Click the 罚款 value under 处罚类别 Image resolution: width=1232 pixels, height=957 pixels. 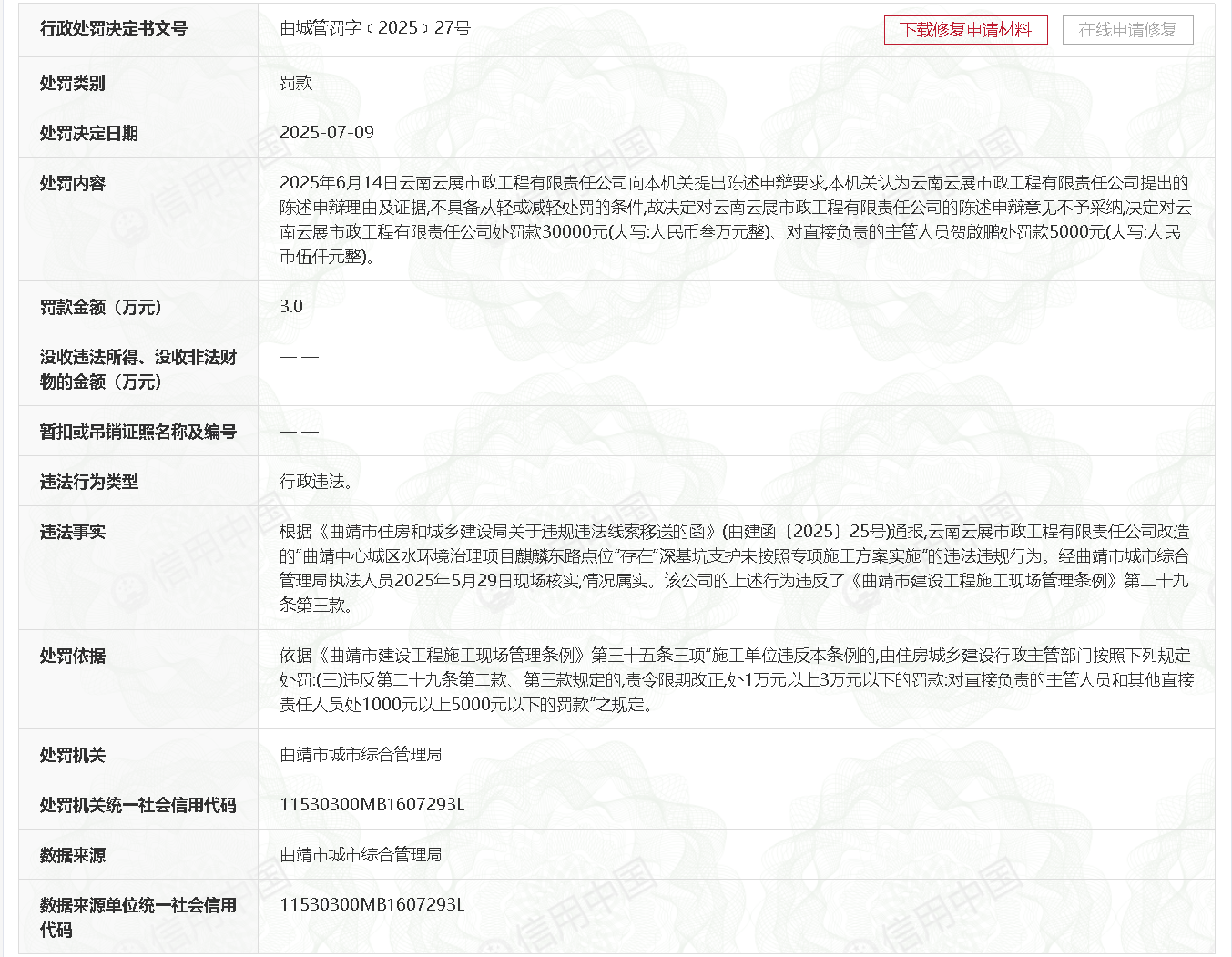[296, 83]
